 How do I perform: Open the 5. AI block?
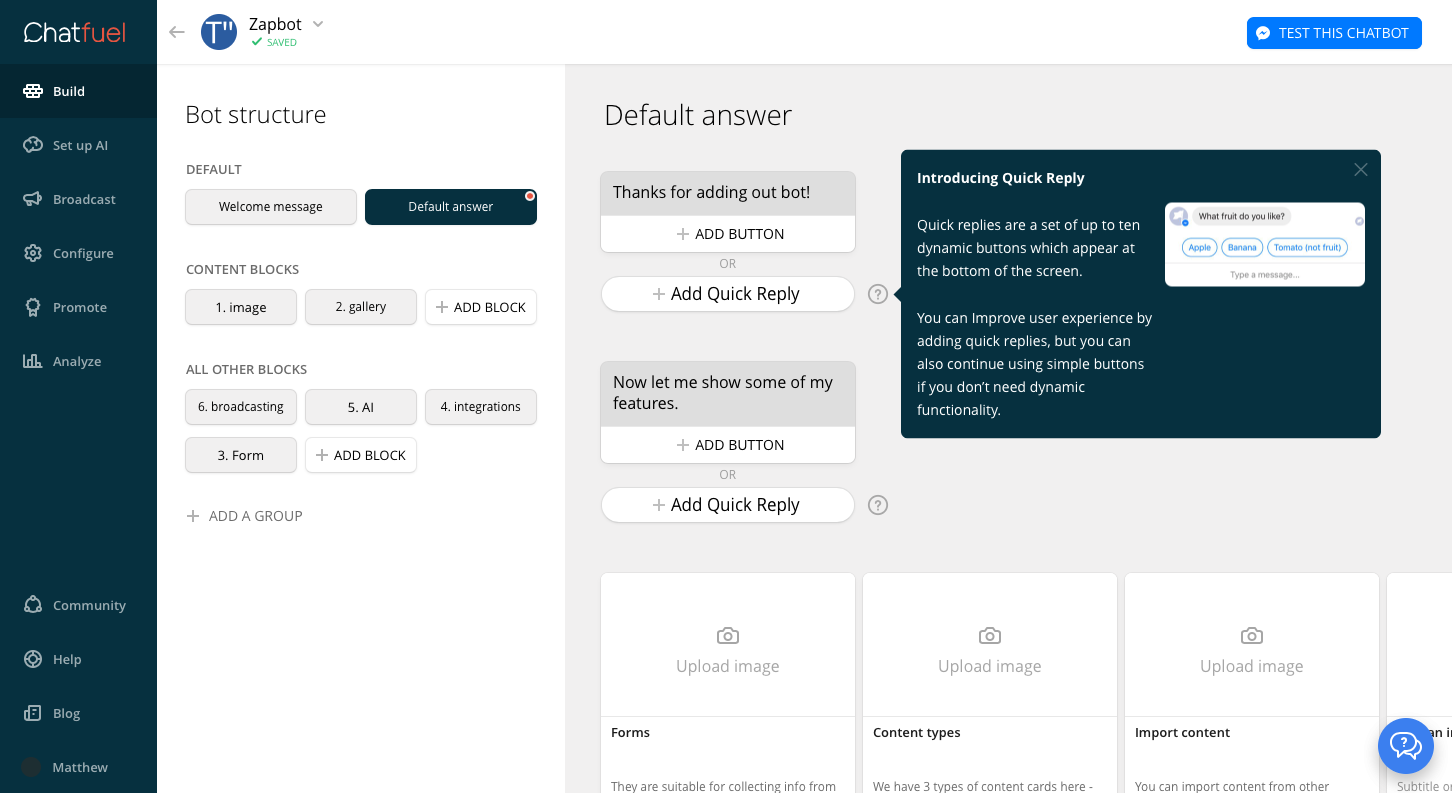tap(361, 407)
